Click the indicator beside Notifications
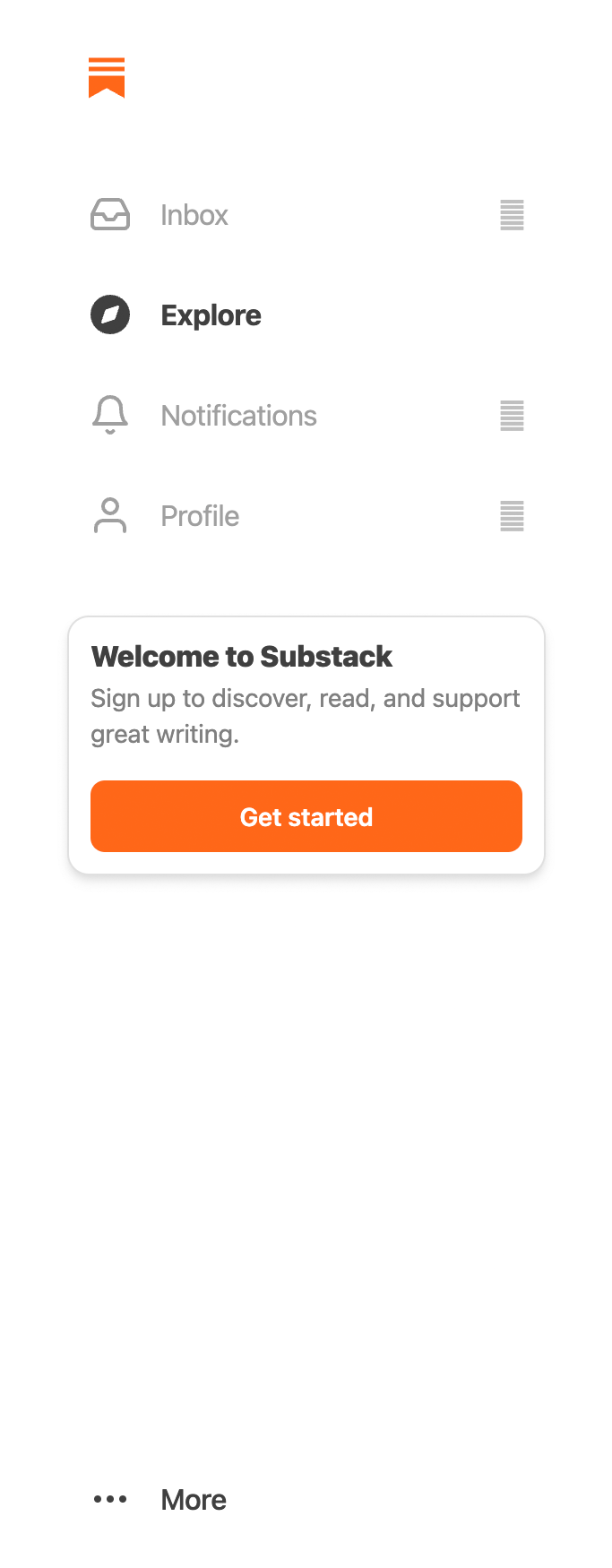The image size is (612, 1568). 511,417
